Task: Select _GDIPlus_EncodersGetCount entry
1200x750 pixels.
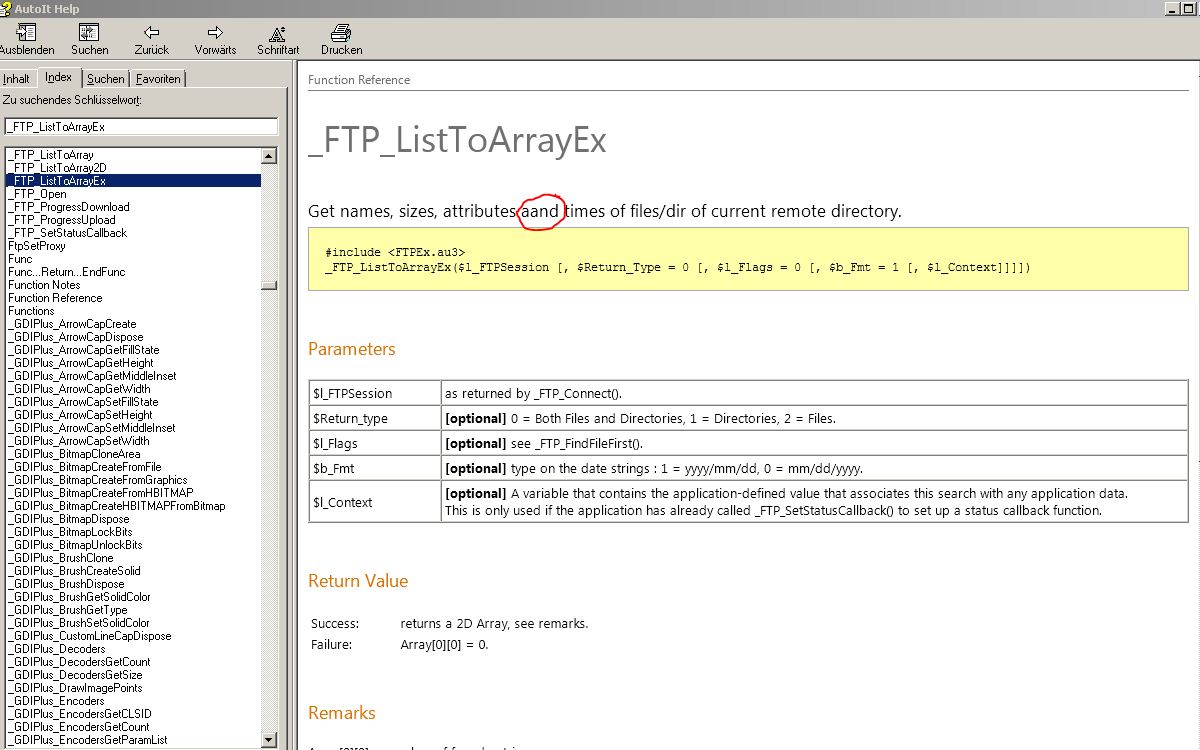Action: tap(78, 727)
